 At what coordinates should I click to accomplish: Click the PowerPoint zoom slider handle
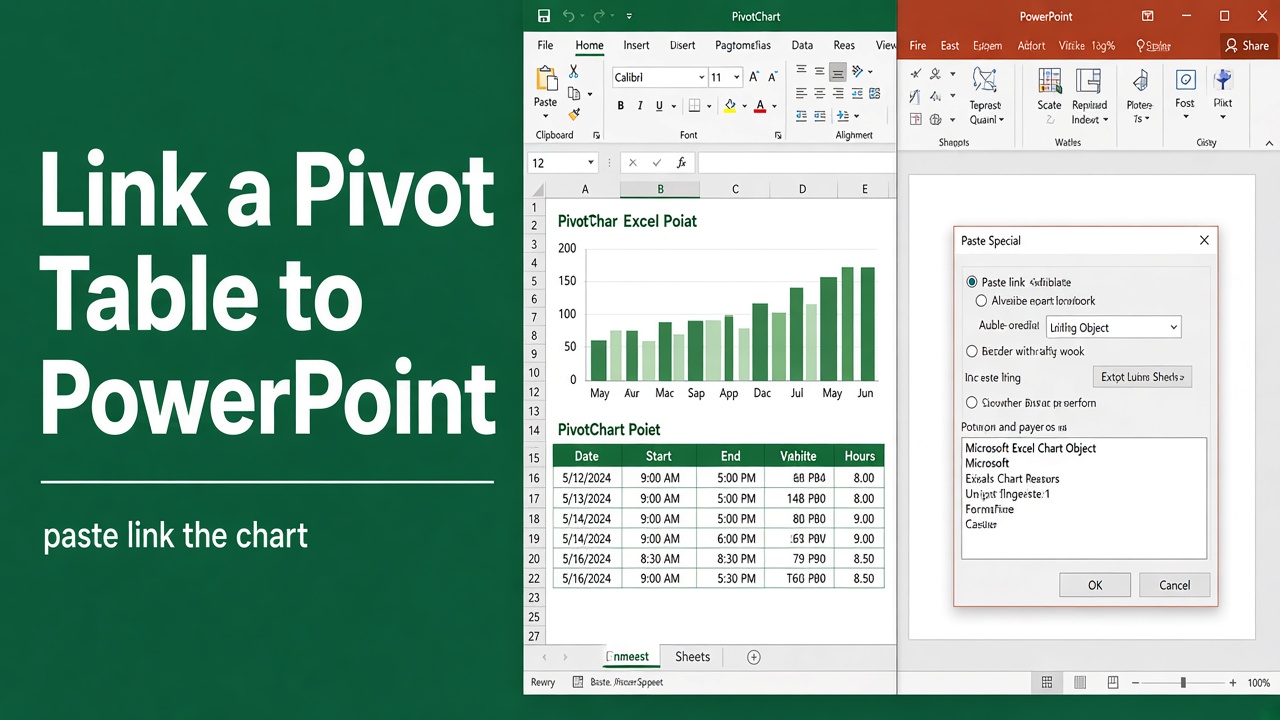click(1183, 683)
